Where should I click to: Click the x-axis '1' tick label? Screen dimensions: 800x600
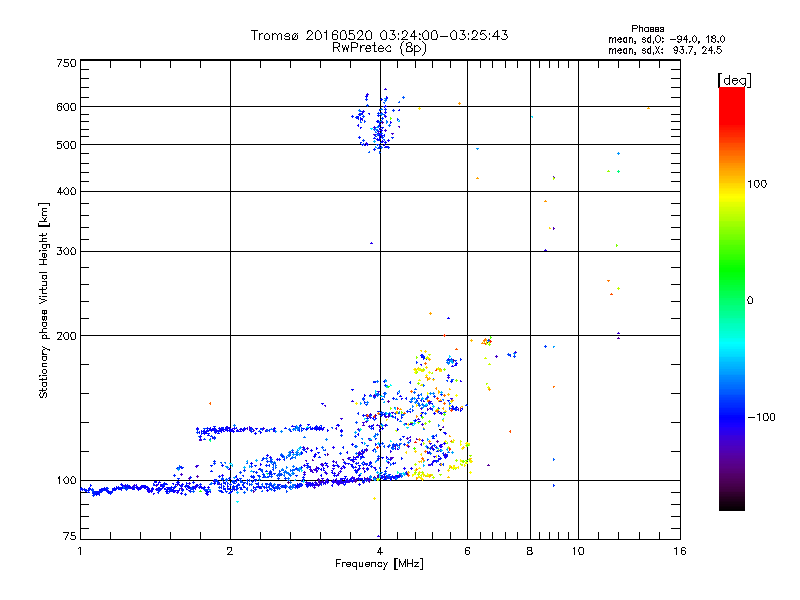pos(80,551)
